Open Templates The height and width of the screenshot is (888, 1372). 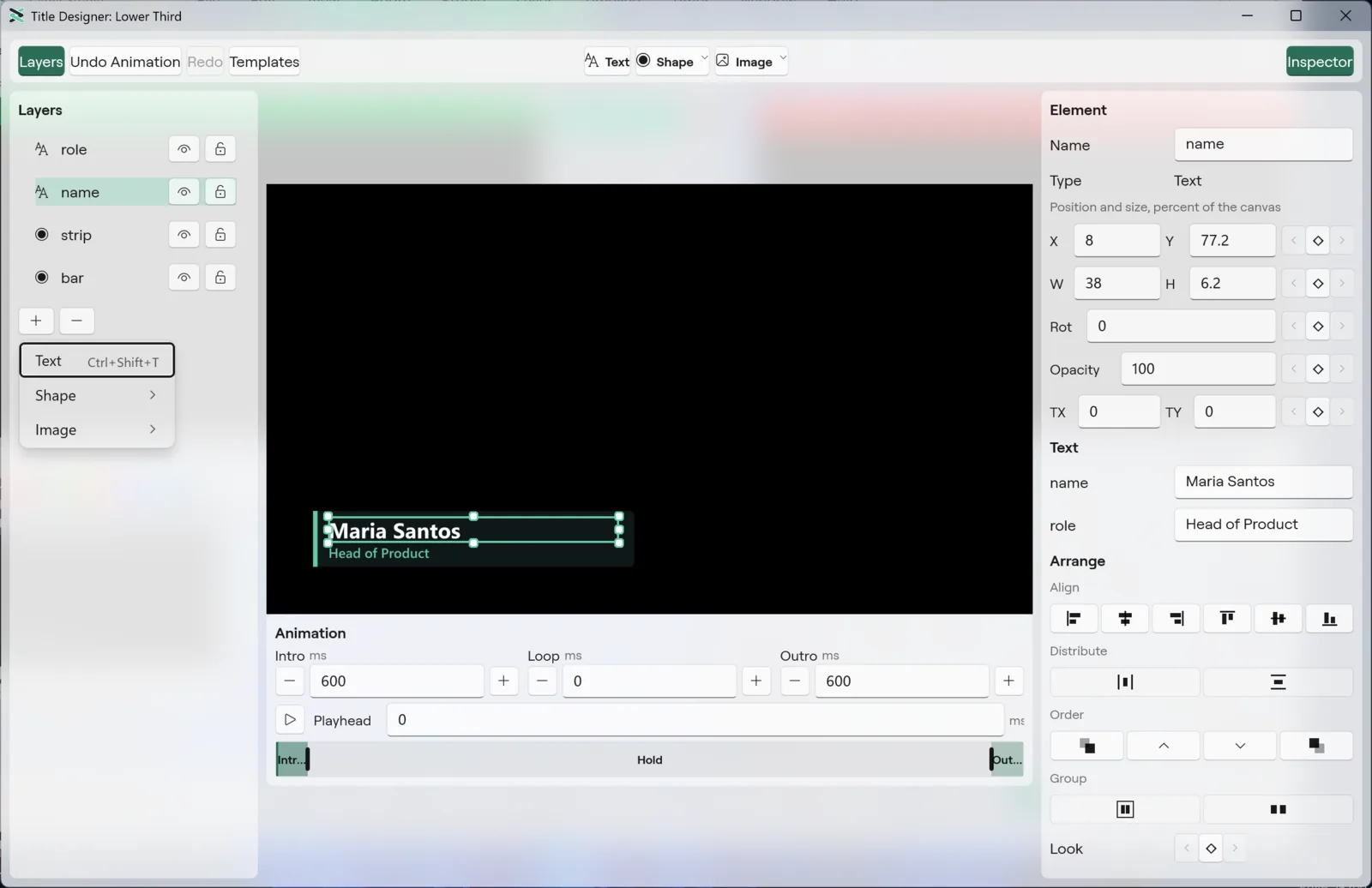264,62
